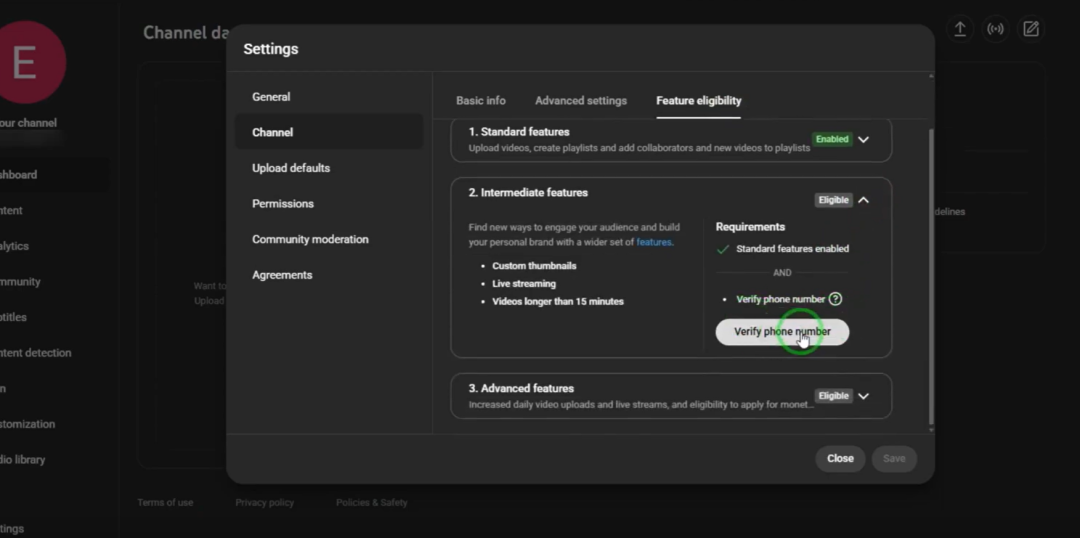The width and height of the screenshot is (1080, 538).
Task: Open the Advanced settings tab
Action: click(581, 101)
